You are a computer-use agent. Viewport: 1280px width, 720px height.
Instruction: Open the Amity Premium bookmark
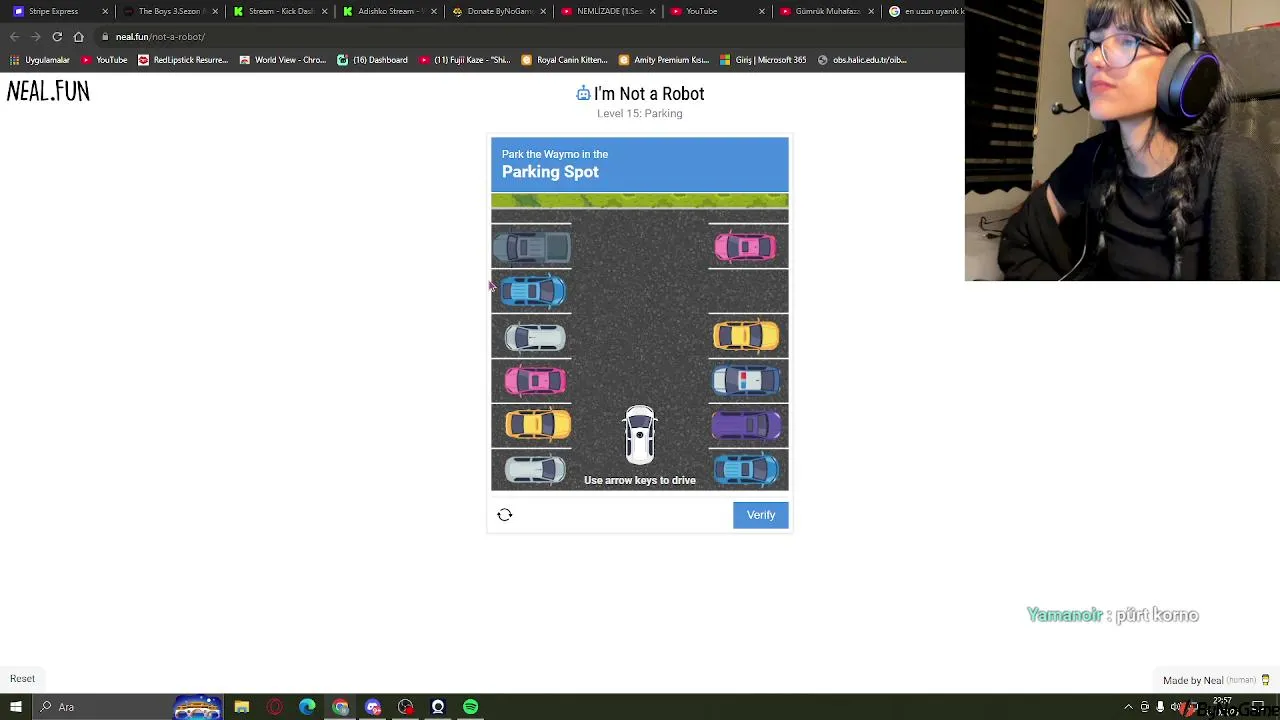click(663, 60)
